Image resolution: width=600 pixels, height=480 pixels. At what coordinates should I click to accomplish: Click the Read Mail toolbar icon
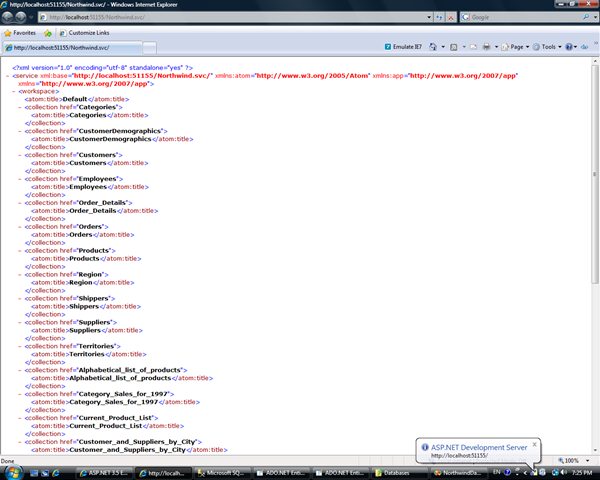(x=474, y=47)
